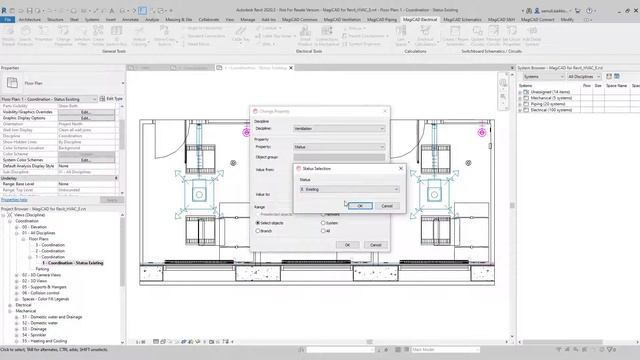Click the Search Products ribbon icon
Viewport: 640px width, 360px height.
[x=25, y=35]
